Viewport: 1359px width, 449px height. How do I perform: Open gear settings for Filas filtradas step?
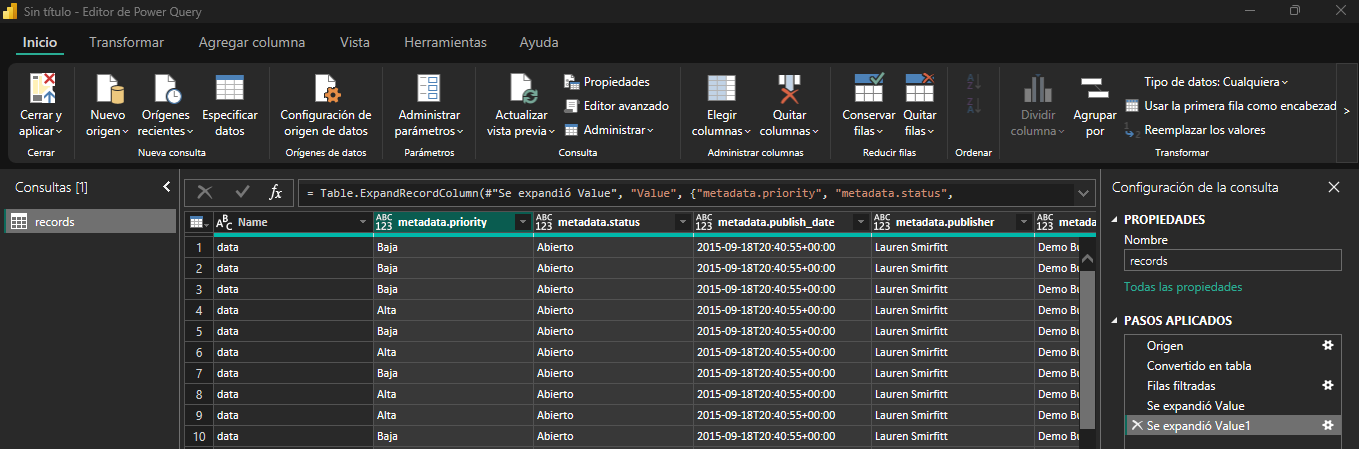coord(1328,385)
